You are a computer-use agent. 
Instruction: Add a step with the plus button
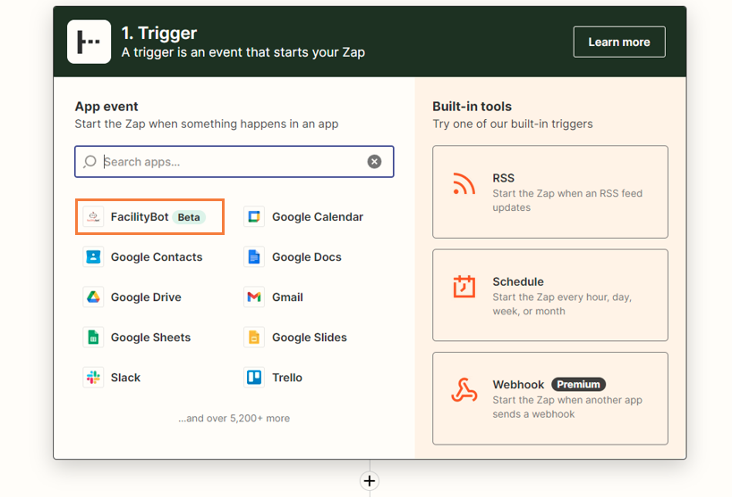point(369,481)
